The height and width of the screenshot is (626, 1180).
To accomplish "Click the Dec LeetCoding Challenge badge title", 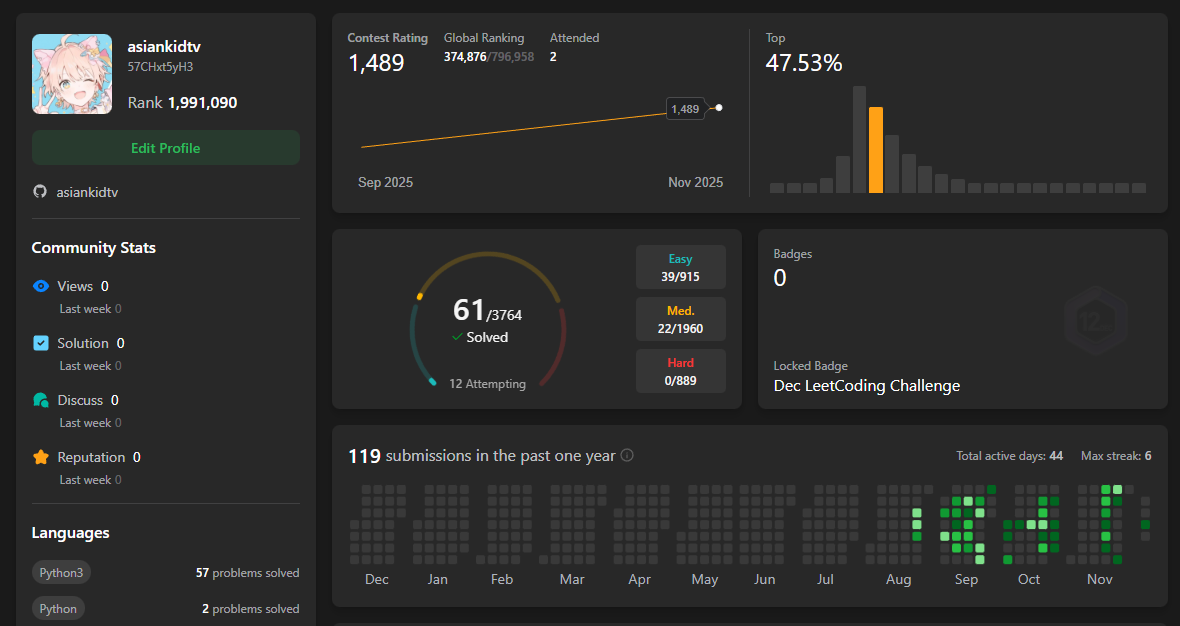I will pos(866,386).
